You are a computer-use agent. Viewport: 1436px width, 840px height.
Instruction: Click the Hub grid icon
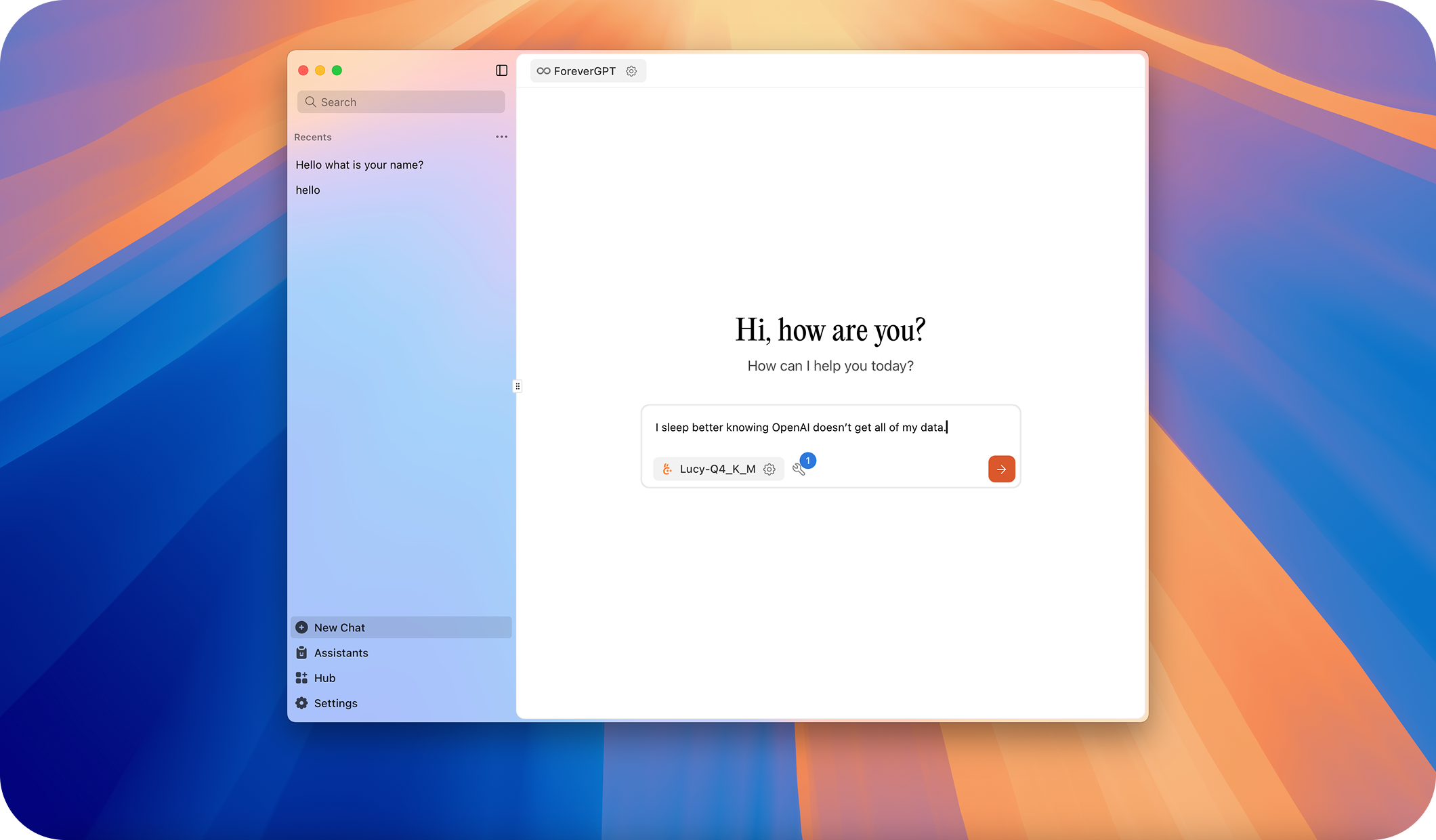pos(302,678)
